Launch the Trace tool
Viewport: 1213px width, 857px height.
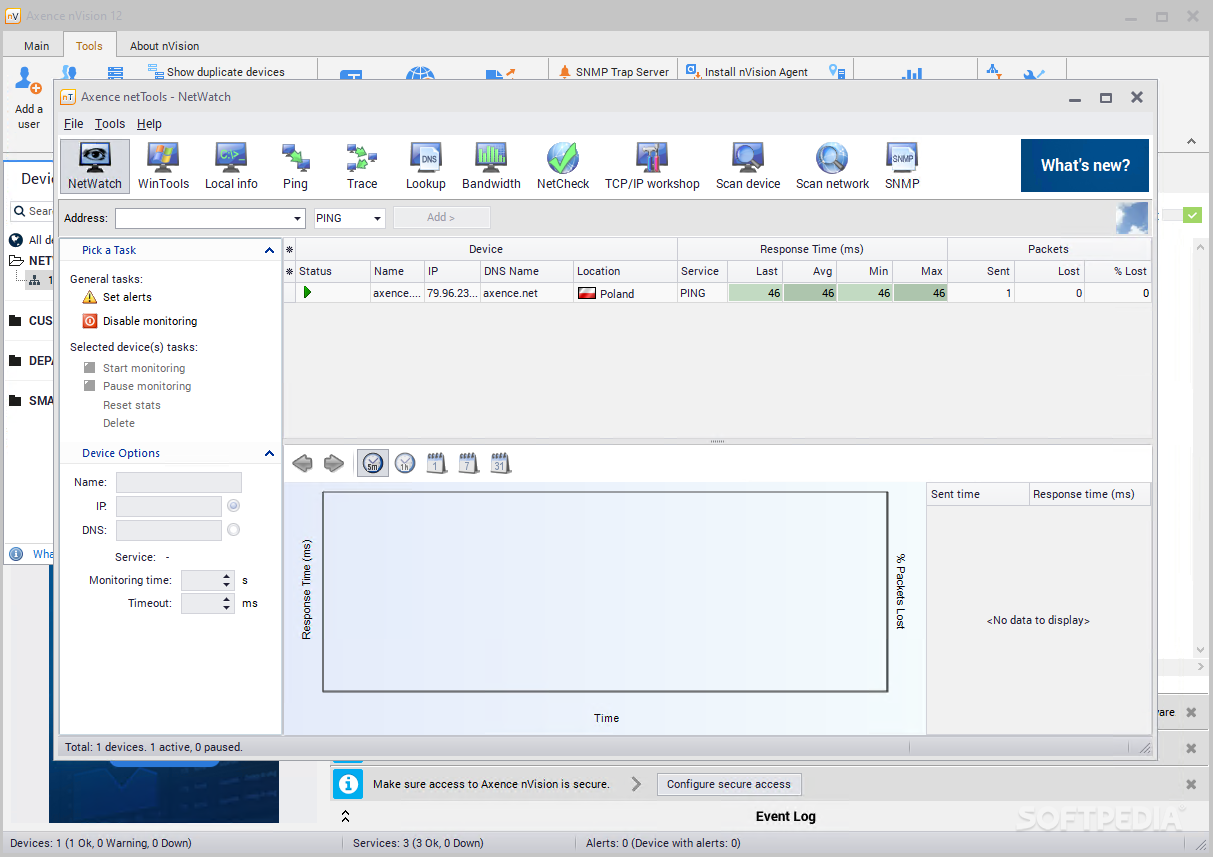362,166
